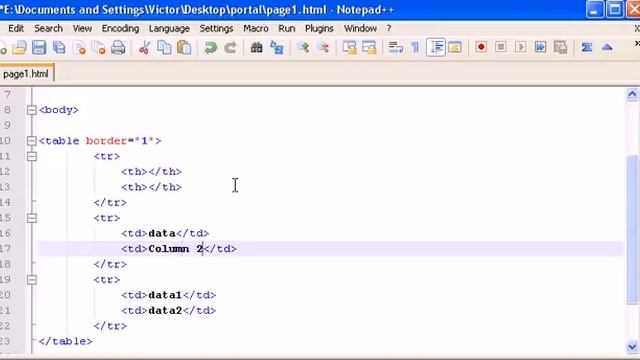Viewport: 640px width, 360px height.
Task: Toggle synchronize horizontal scrolling icon
Action: click(369, 48)
